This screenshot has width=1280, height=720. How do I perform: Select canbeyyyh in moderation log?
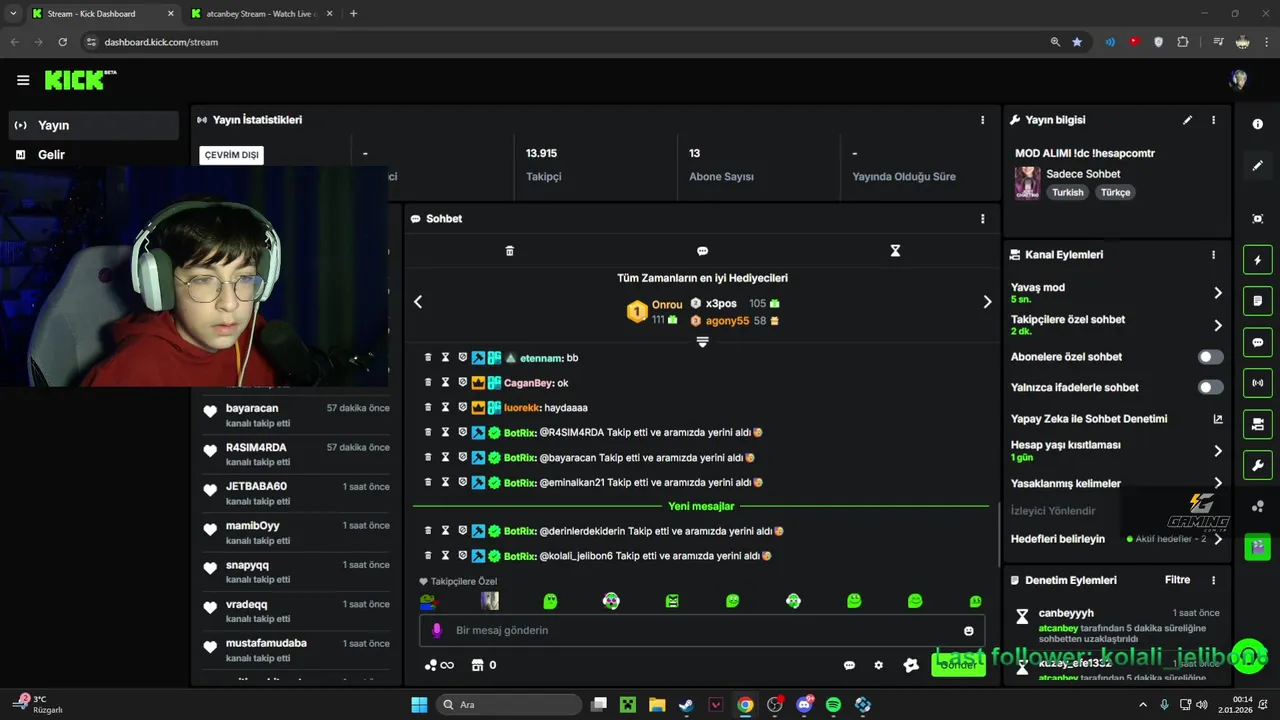tap(1066, 613)
